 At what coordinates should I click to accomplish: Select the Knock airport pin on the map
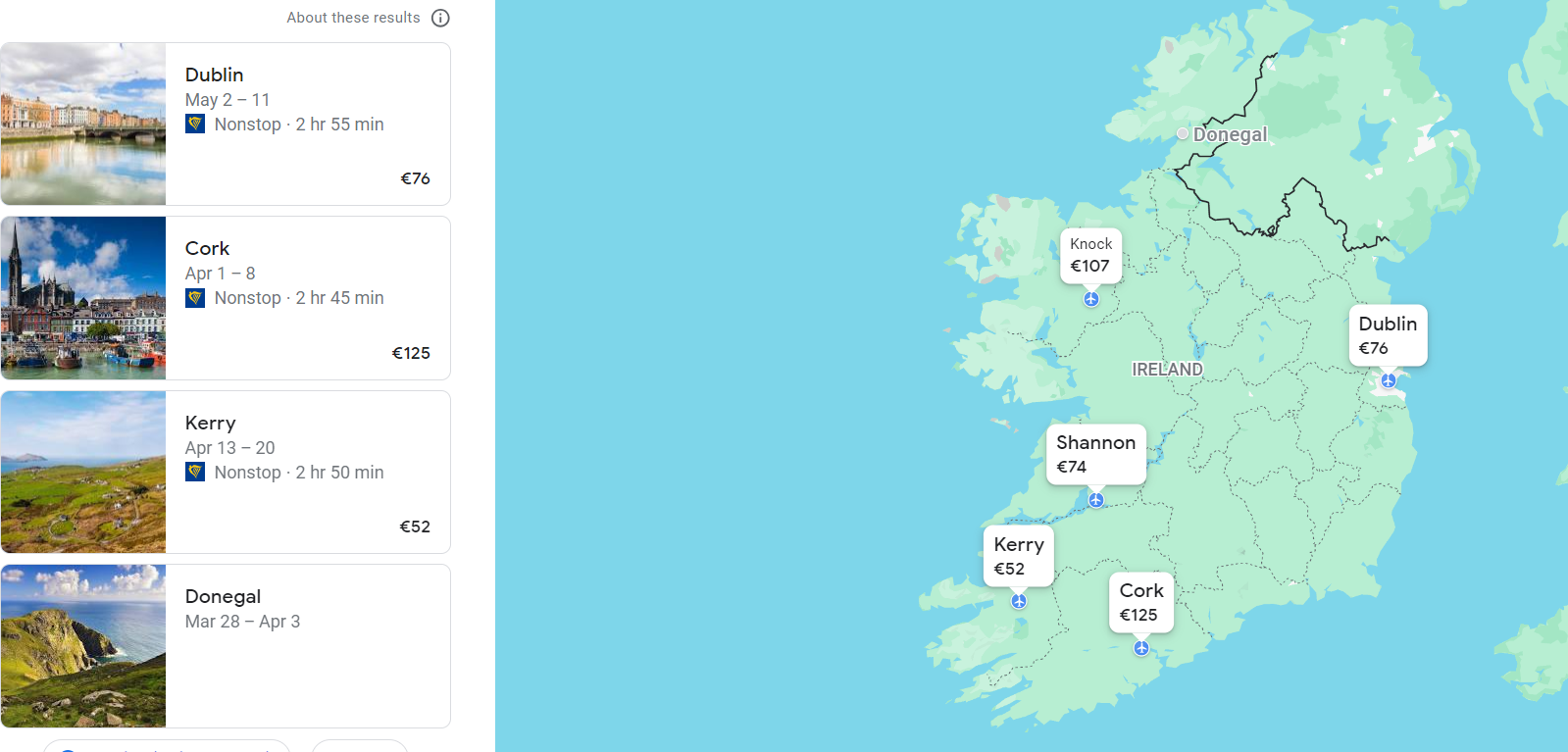1091,299
